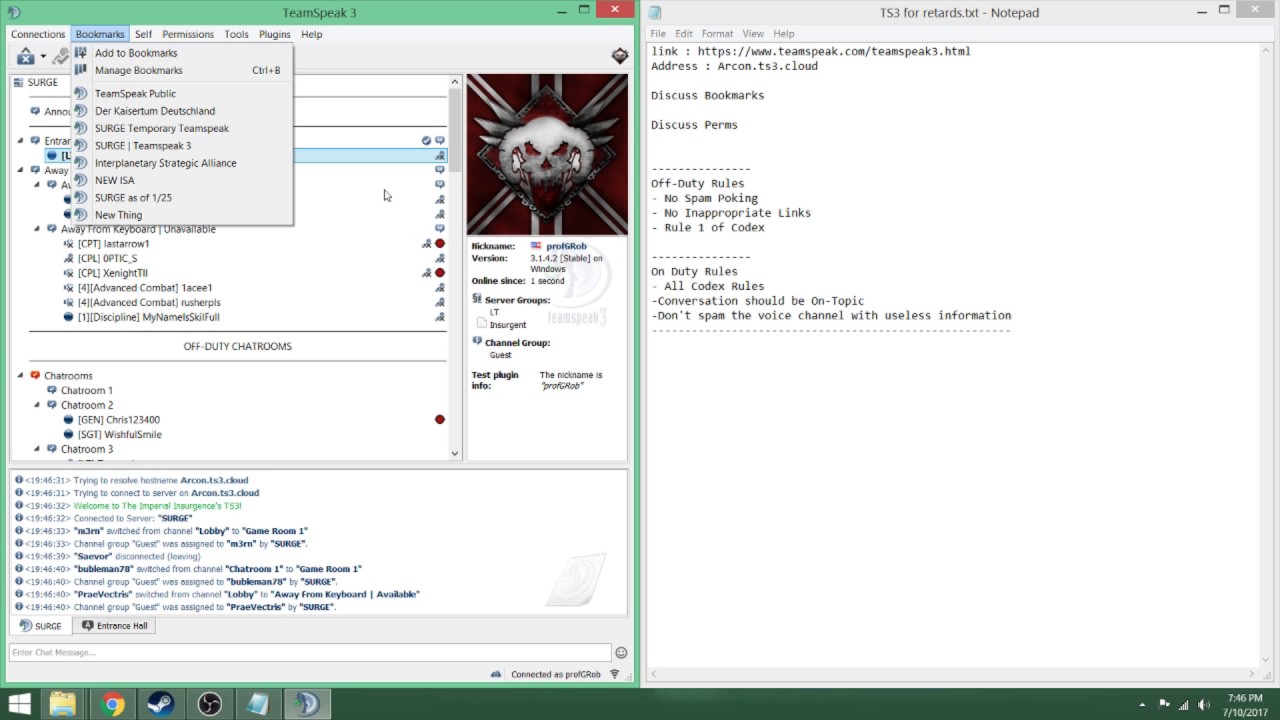Collapse the Entrance Hall channel
1280x720 pixels.
[x=20, y=141]
